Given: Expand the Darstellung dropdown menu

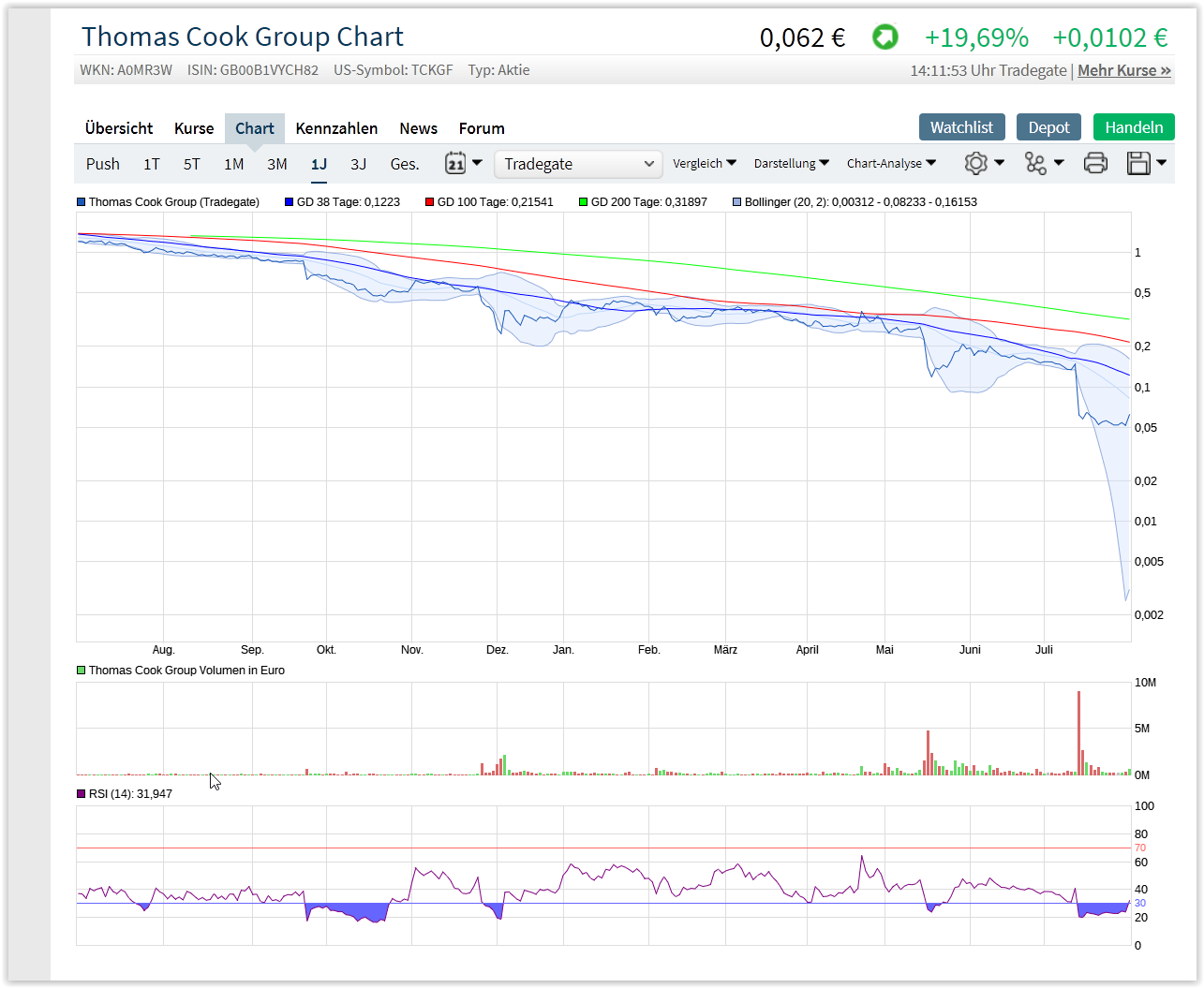Looking at the screenshot, I should click(x=791, y=163).
